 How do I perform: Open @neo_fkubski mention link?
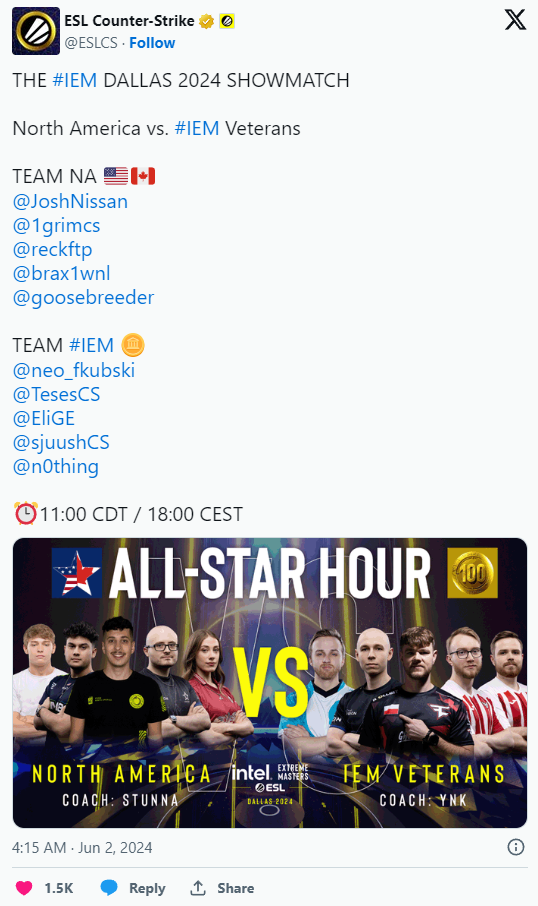click(73, 370)
